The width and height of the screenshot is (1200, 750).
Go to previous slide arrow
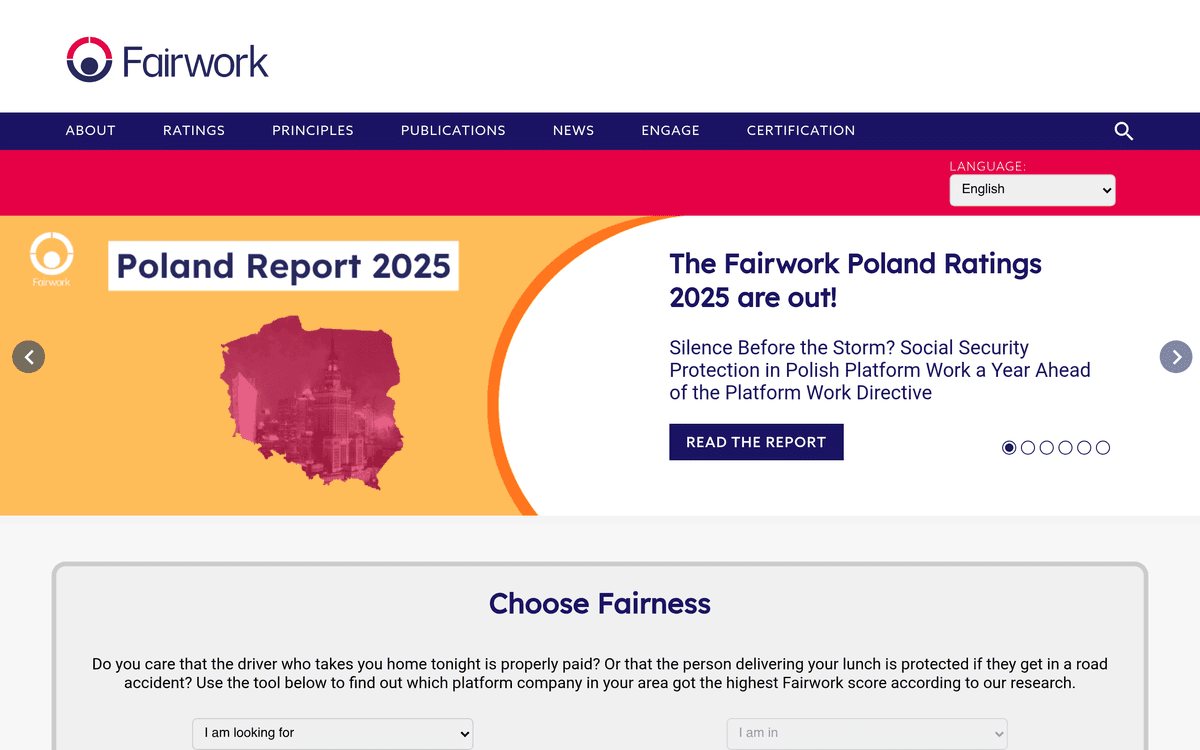pos(29,357)
